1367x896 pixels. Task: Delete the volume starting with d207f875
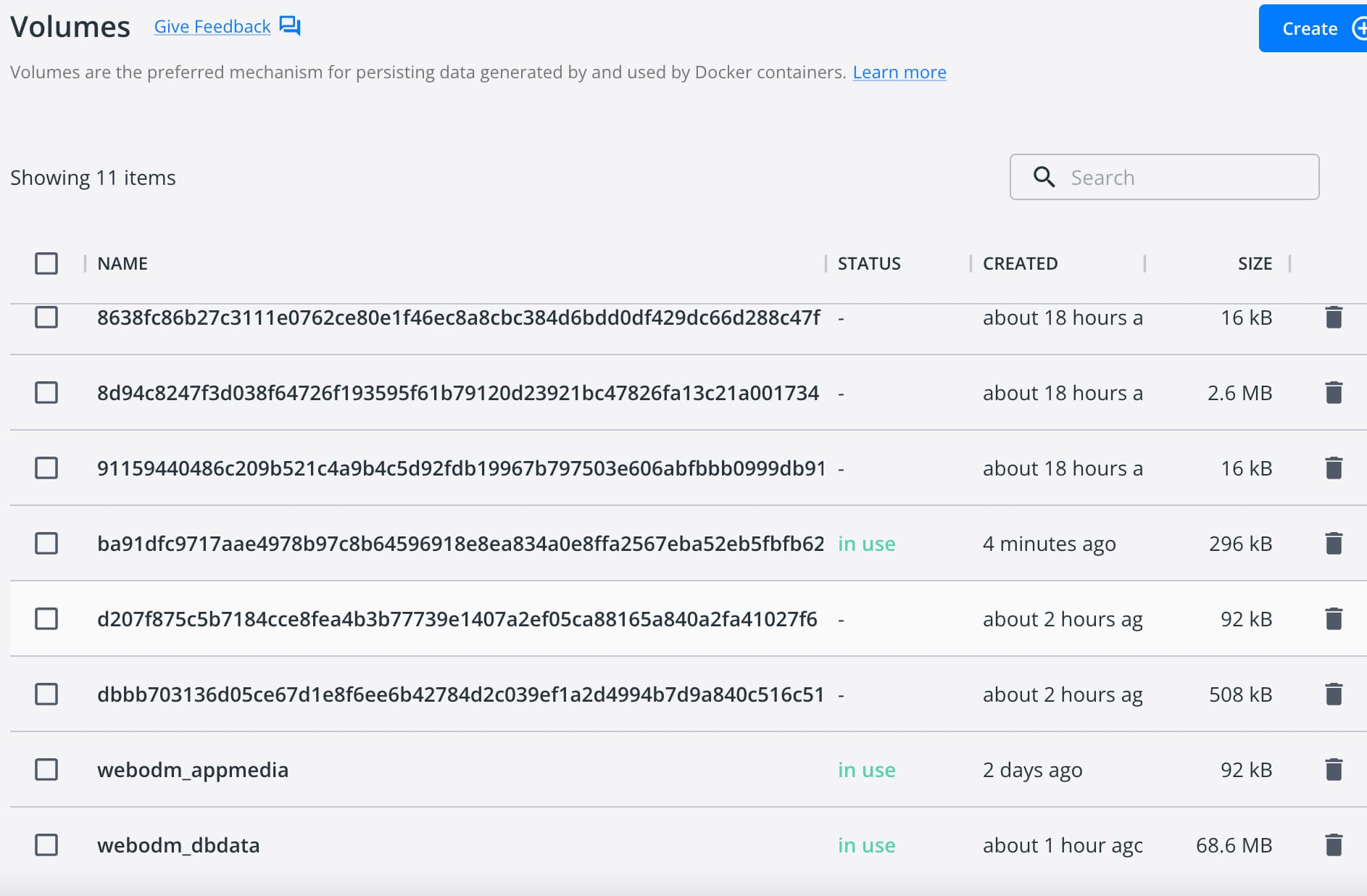click(1334, 618)
